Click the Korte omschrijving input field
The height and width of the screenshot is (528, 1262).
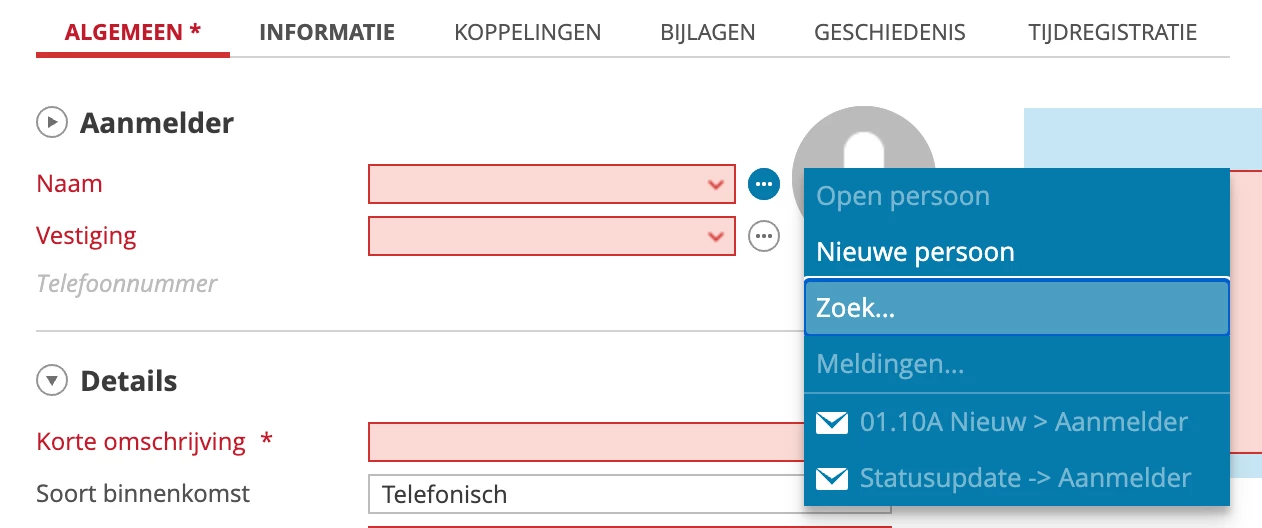coord(586,442)
